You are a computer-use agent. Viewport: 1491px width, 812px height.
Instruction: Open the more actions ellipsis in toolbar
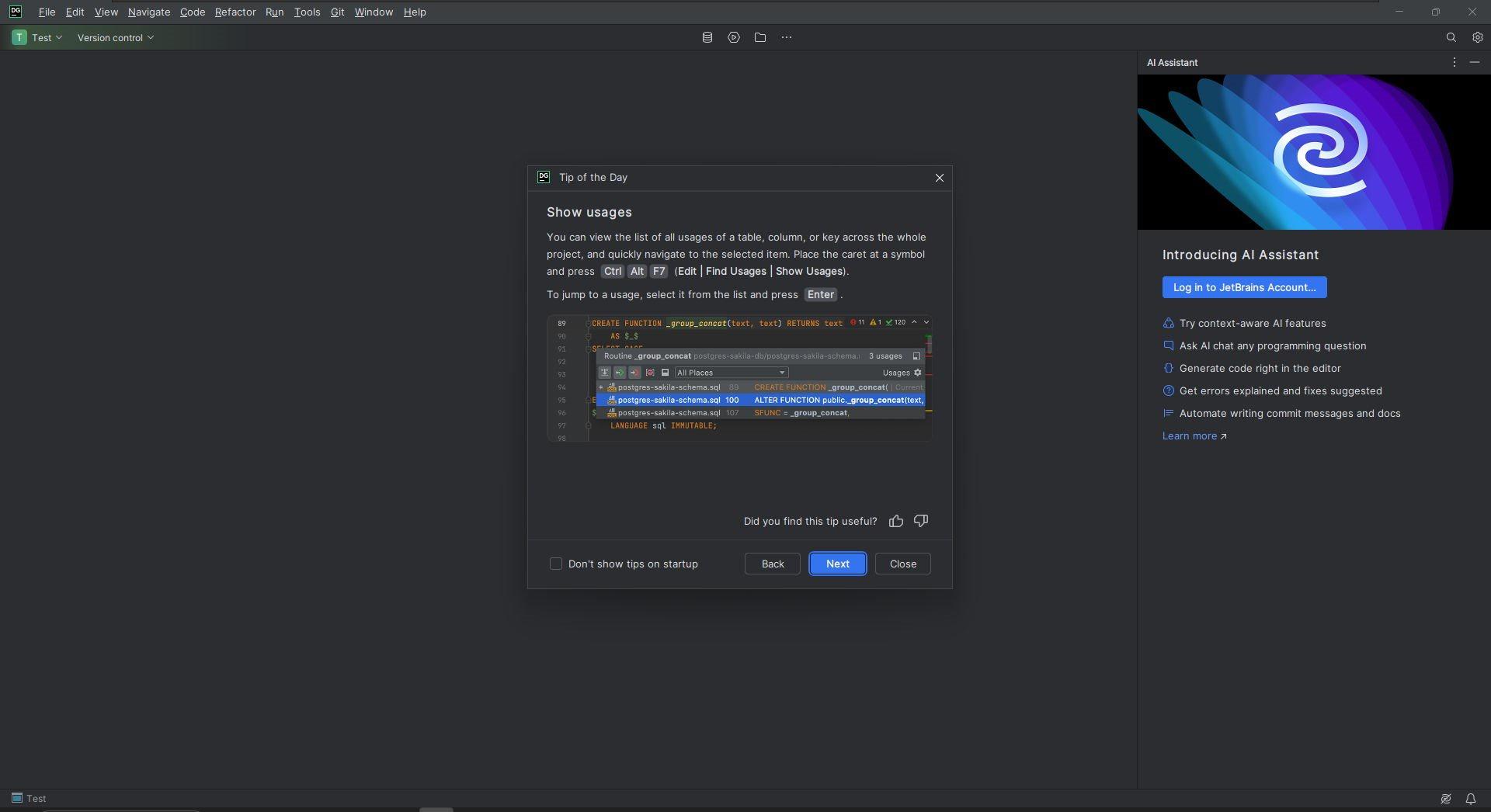click(786, 37)
